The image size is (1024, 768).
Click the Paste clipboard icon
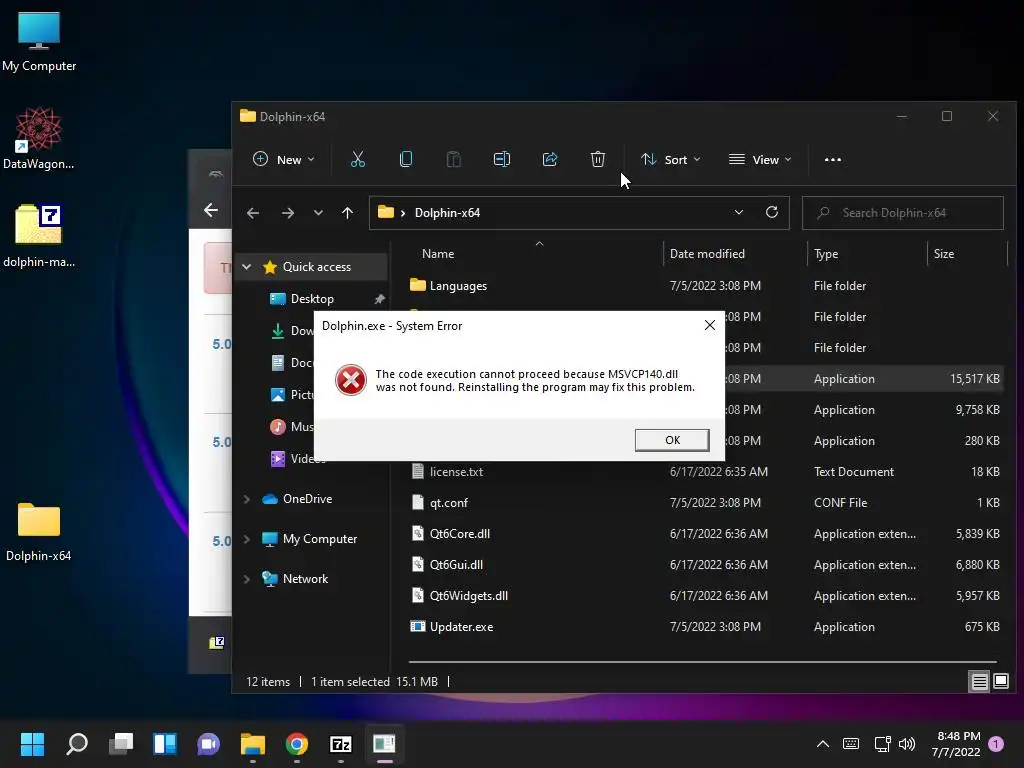454,159
